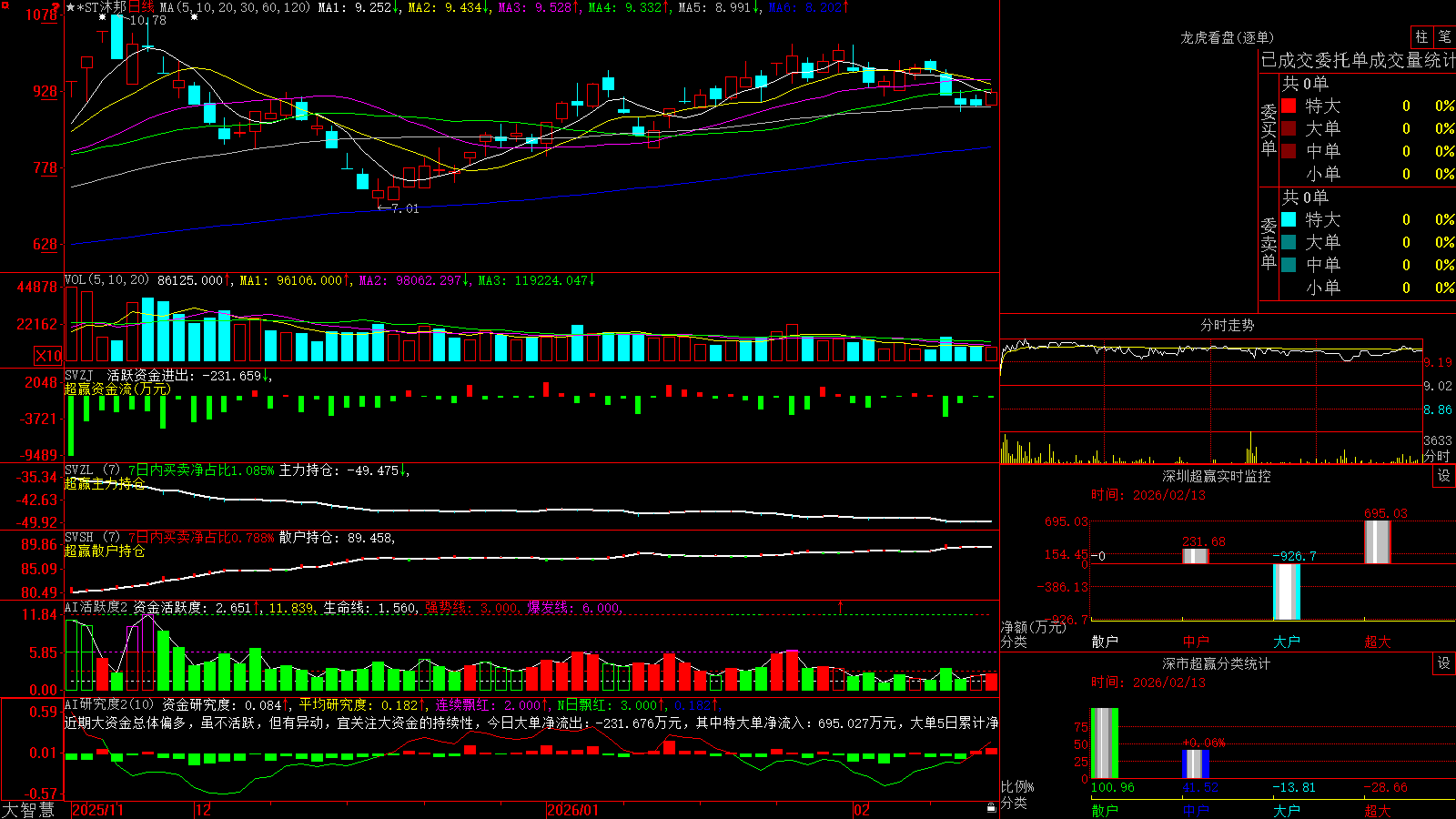Image resolution: width=1456 pixels, height=819 pixels.
Task: Select the 2025/11 date marker on timeline
Action: click(97, 810)
